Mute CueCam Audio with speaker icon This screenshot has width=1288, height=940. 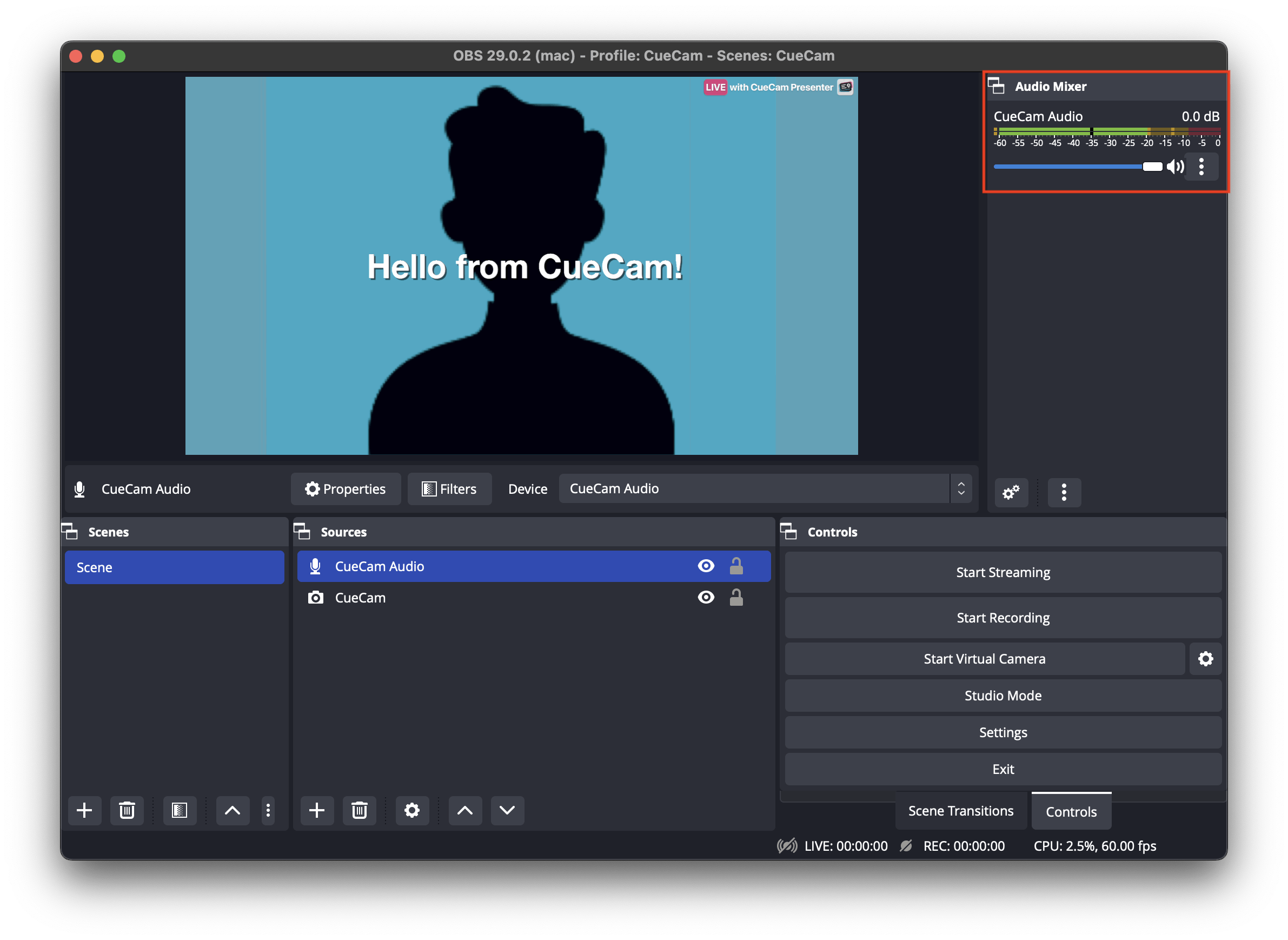click(1174, 167)
